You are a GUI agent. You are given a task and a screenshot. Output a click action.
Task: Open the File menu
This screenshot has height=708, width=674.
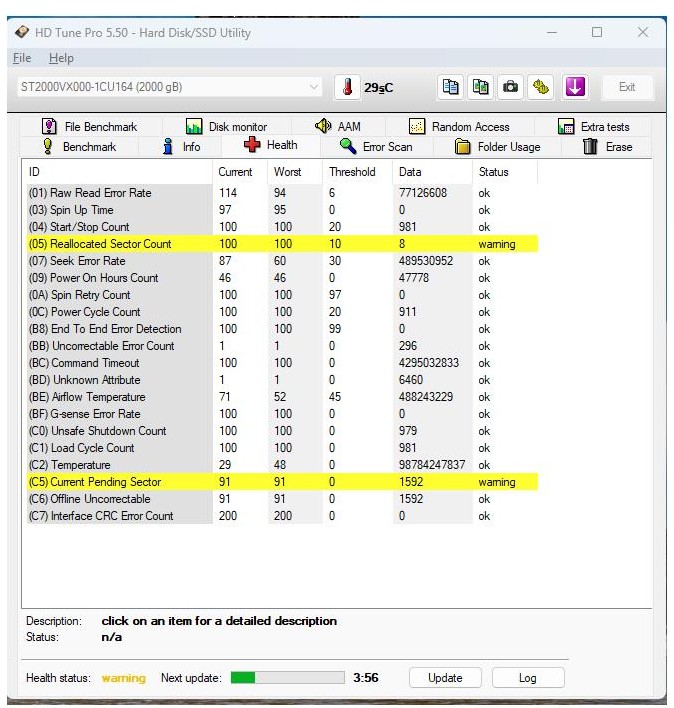(22, 58)
